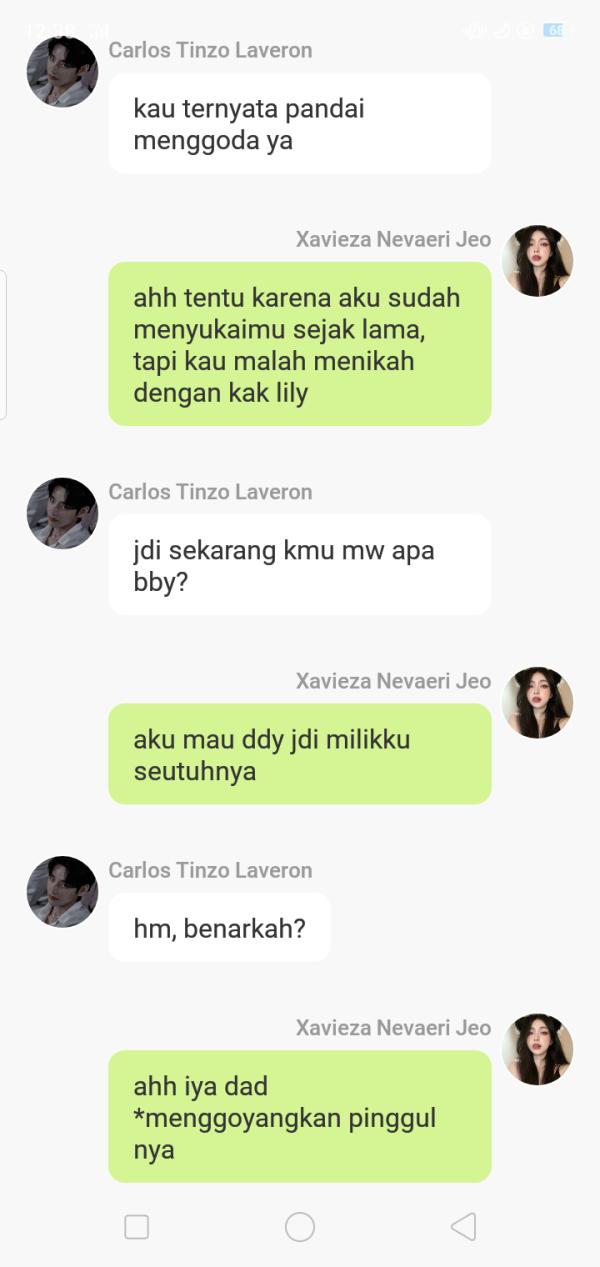Tap Carlos Tinzo Laveron name above "hm, benarkah?"
Image resolution: width=600 pixels, height=1267 pixels.
pyautogui.click(x=210, y=870)
